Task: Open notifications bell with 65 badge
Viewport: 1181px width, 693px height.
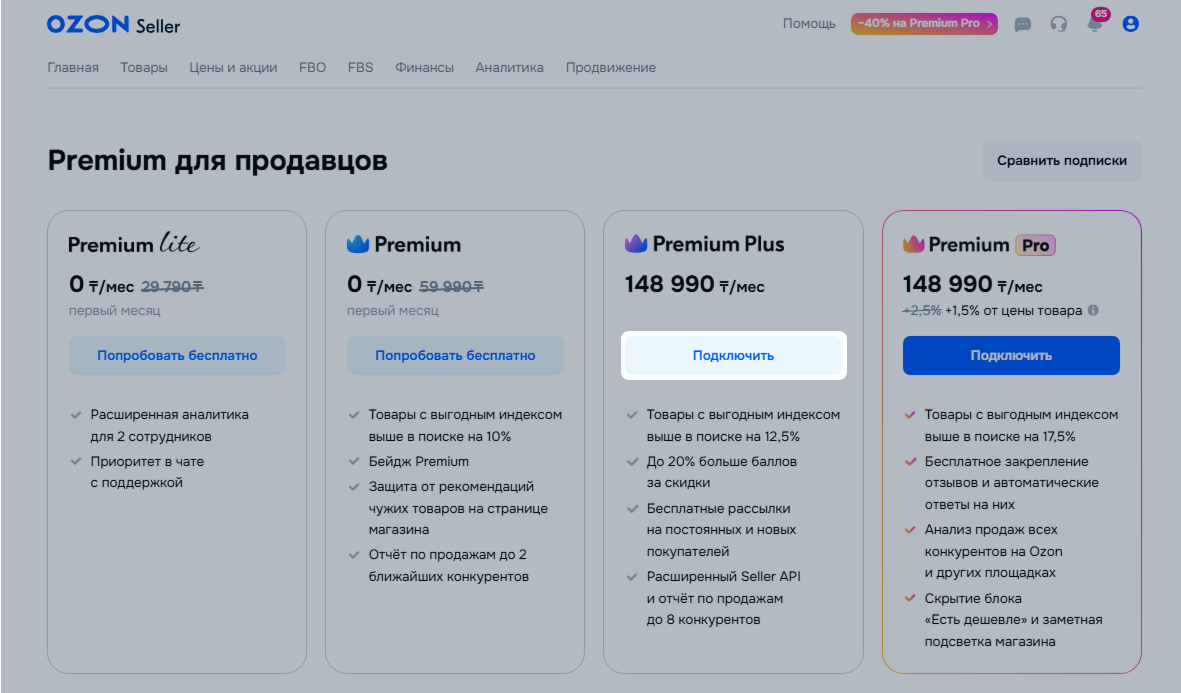Action: (1095, 24)
